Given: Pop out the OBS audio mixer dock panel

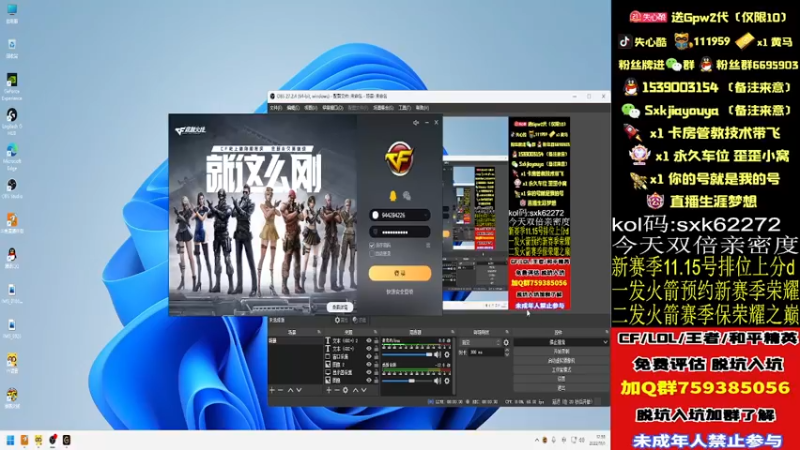Looking at the screenshot, I should [x=452, y=332].
